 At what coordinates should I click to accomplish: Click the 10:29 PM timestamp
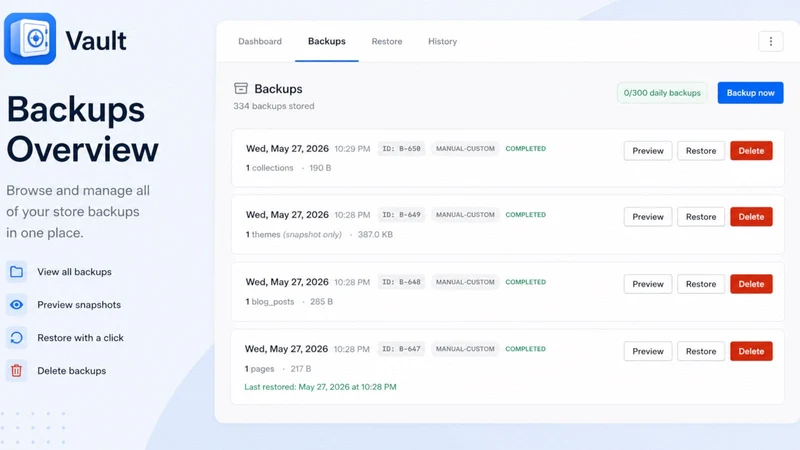point(352,149)
